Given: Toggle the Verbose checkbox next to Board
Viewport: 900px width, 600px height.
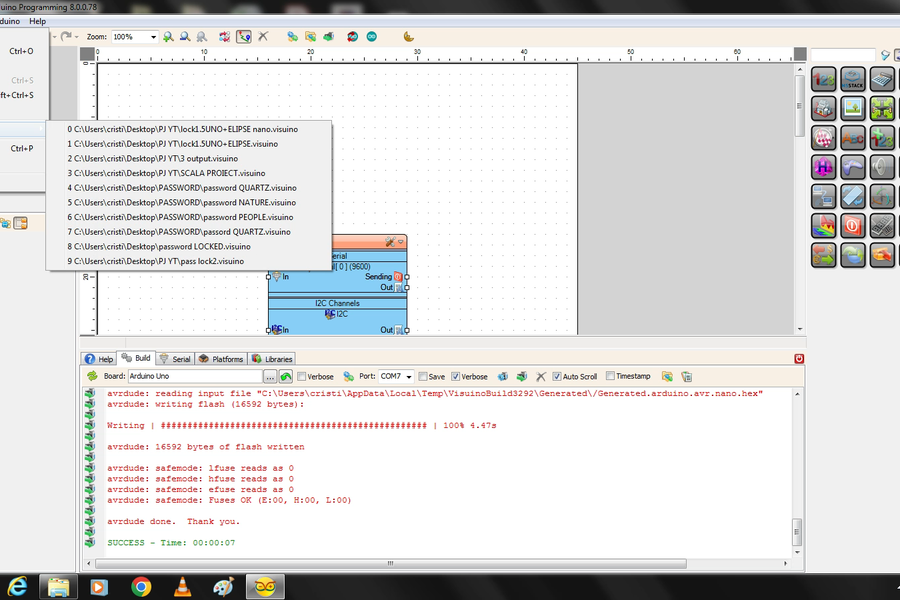Looking at the screenshot, I should pyautogui.click(x=302, y=377).
